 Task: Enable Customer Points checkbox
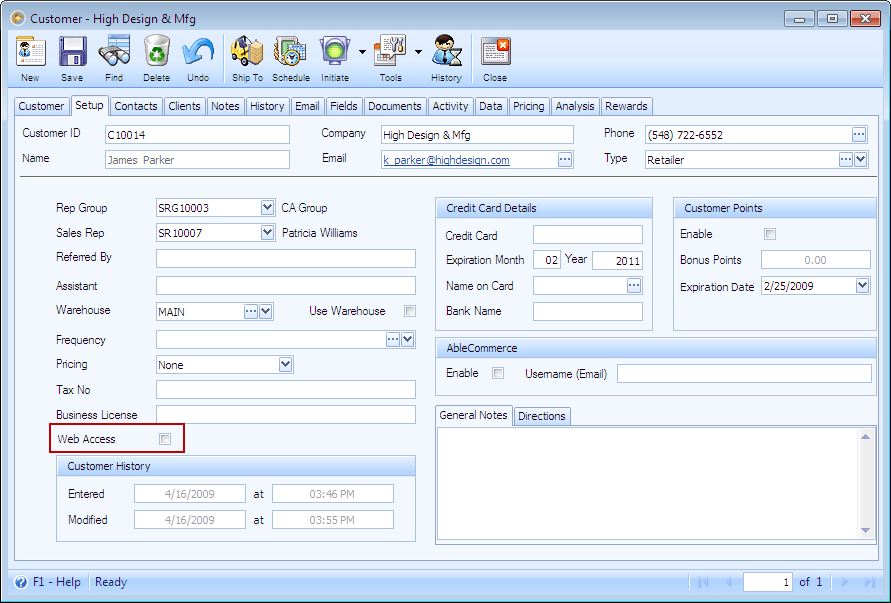tap(770, 234)
